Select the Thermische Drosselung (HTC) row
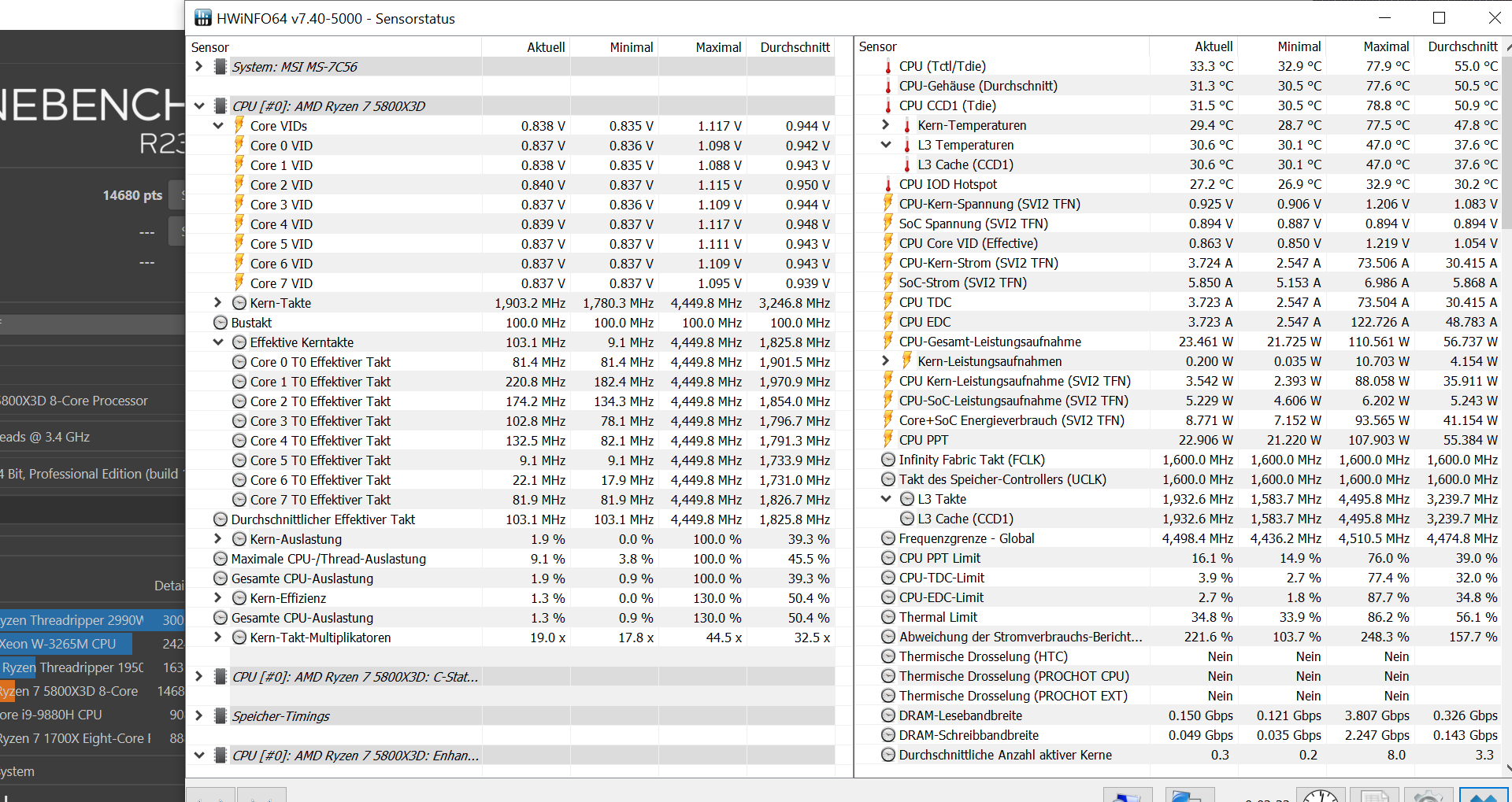Screen dimensions: 1512x802 (x=1177, y=656)
